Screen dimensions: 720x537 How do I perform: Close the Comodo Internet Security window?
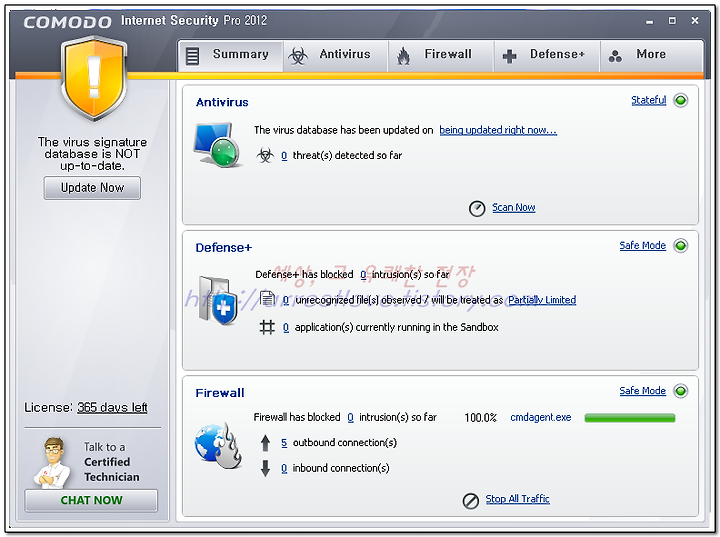[695, 21]
